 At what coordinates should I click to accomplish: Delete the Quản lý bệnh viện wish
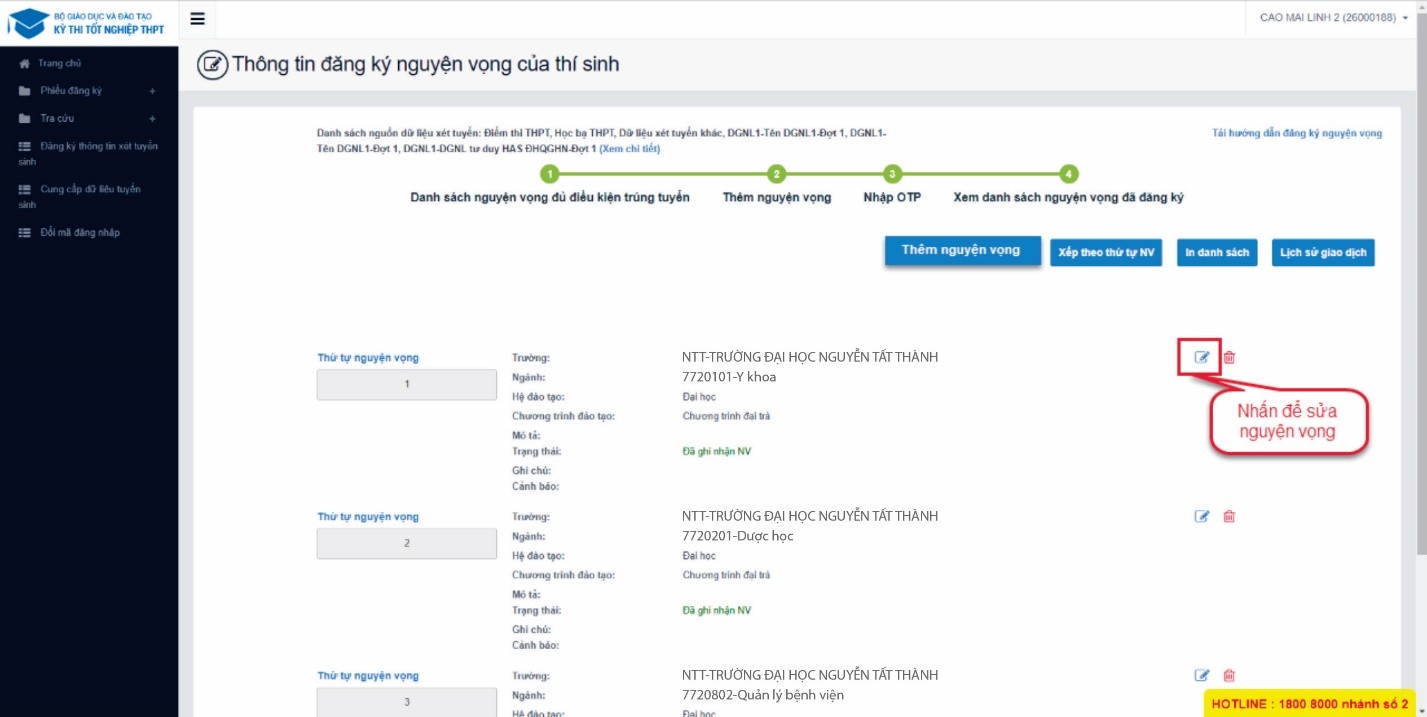(x=1229, y=675)
